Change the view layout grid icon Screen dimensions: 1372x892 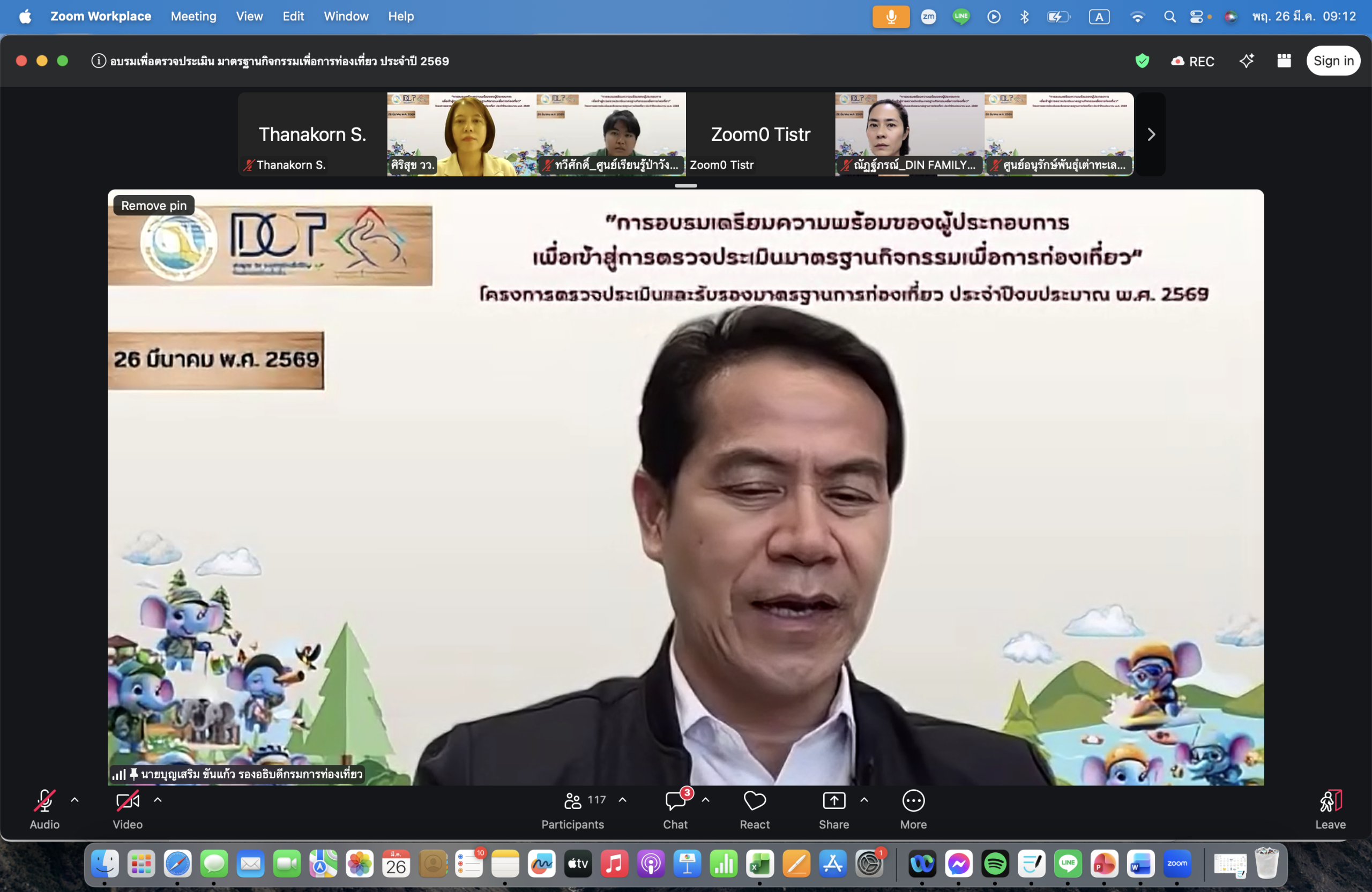(x=1284, y=61)
